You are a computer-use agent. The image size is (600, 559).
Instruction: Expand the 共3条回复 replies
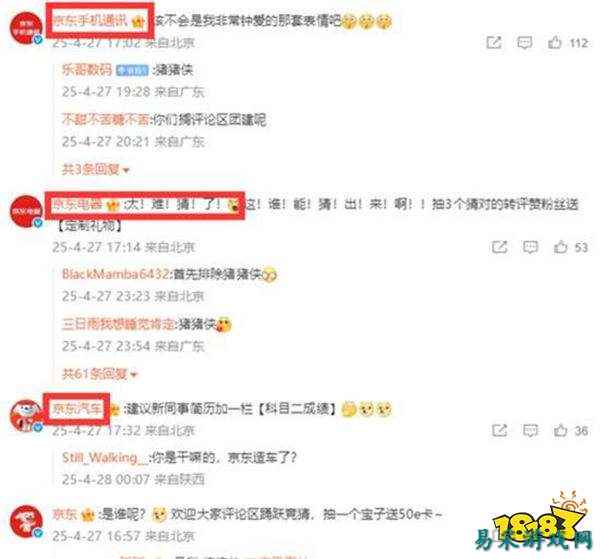tap(96, 169)
